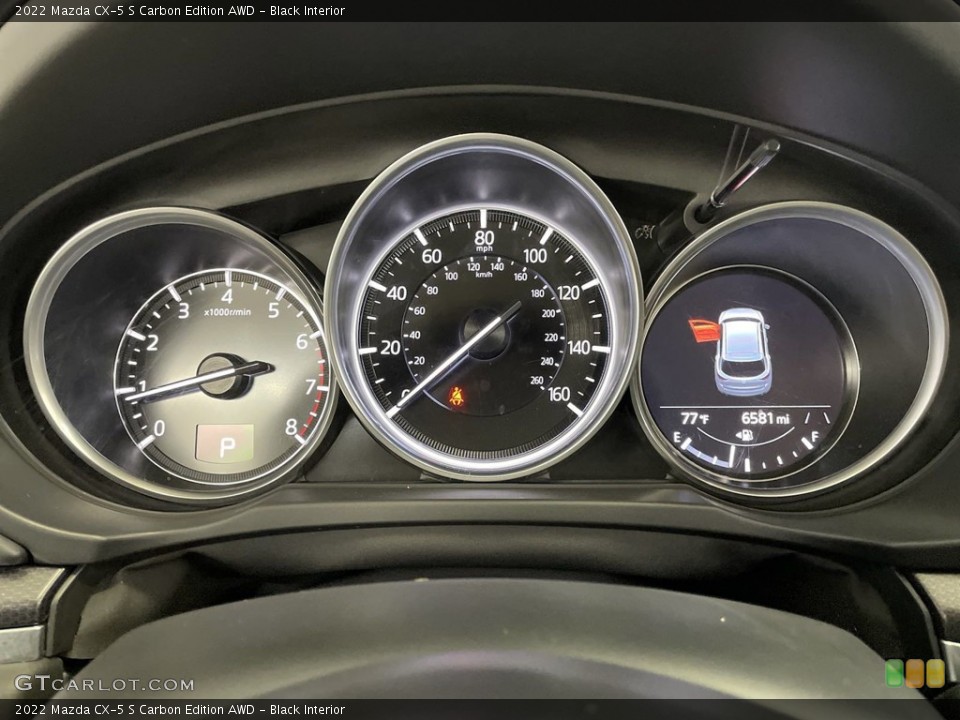Click the green square at bottom right
The image size is (960, 720).
894,673
